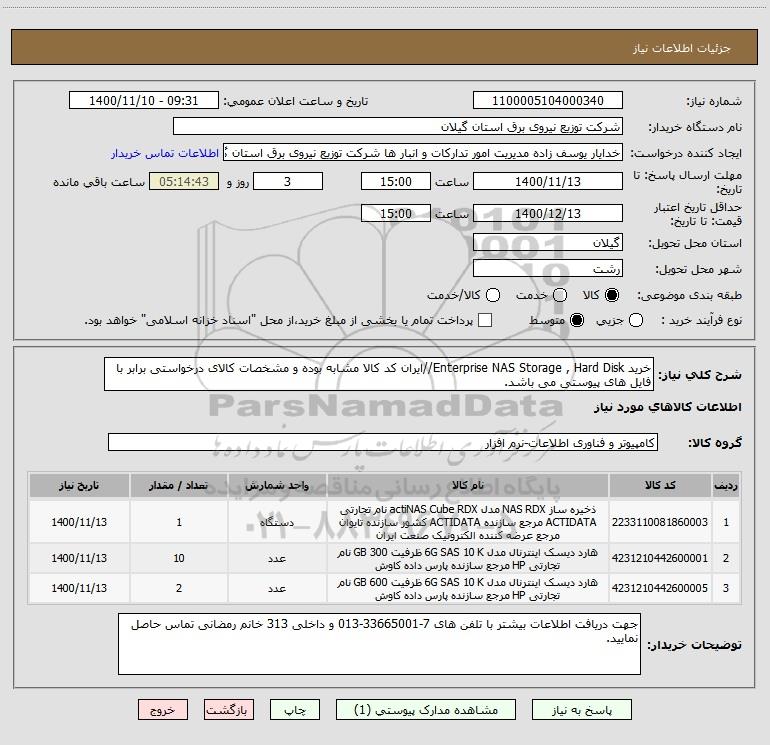Viewport: 770px width, 745px height.
Task: Click the تعداد / مقدار column header
Action: click(x=179, y=485)
